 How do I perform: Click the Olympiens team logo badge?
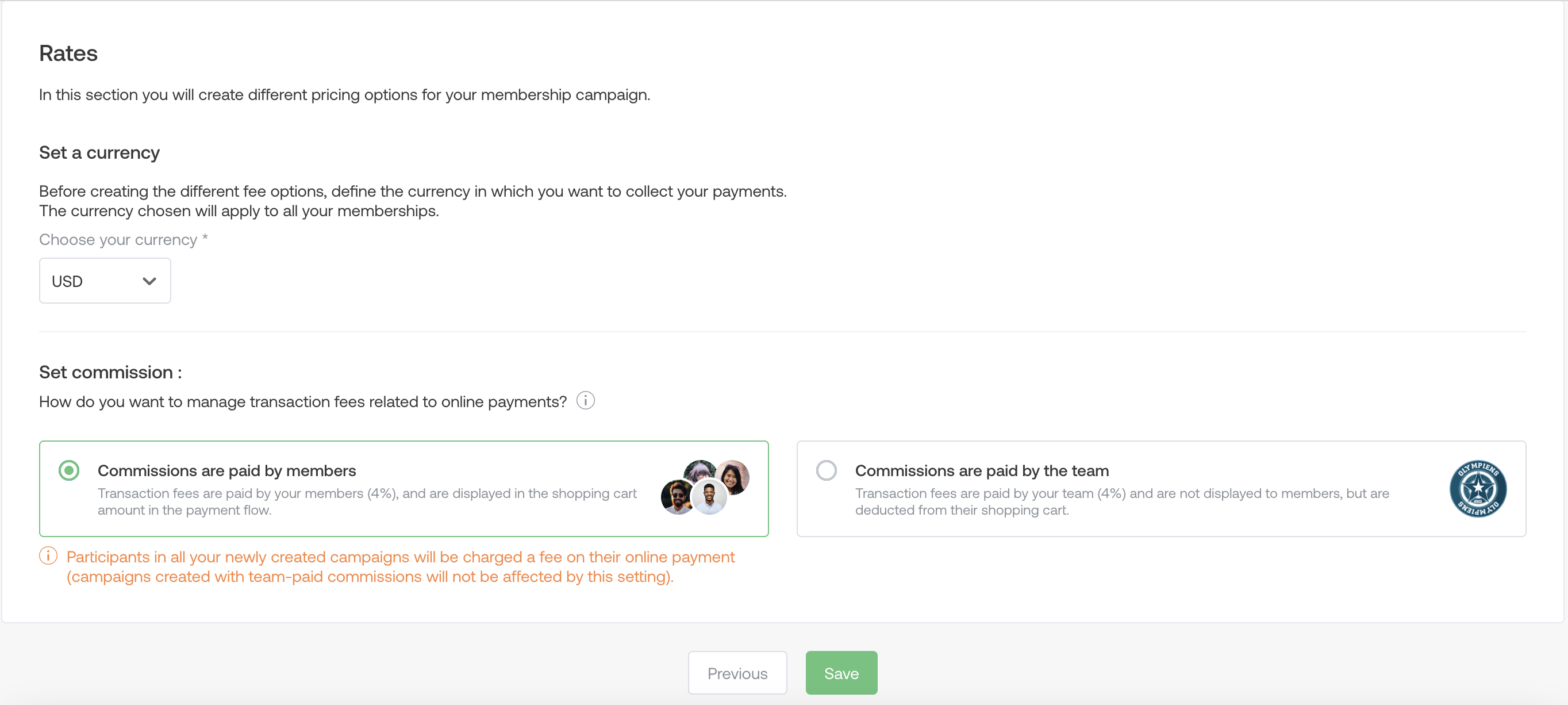[x=1478, y=488]
